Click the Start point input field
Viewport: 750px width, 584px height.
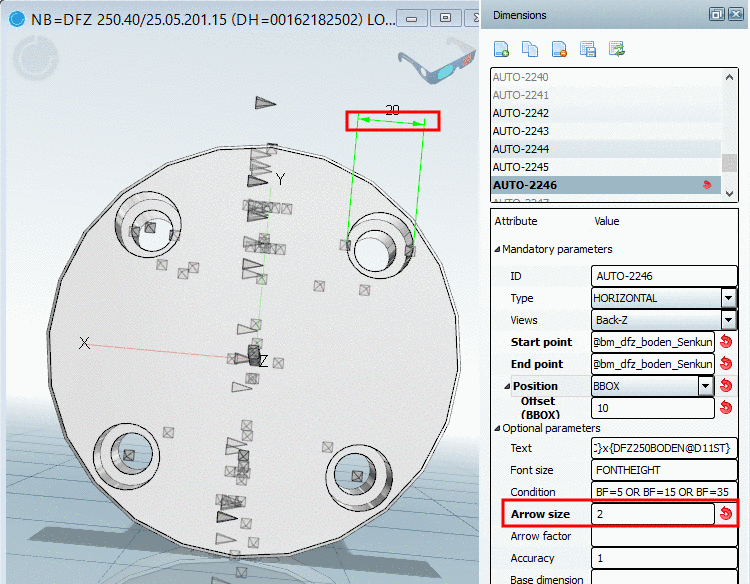click(x=652, y=342)
